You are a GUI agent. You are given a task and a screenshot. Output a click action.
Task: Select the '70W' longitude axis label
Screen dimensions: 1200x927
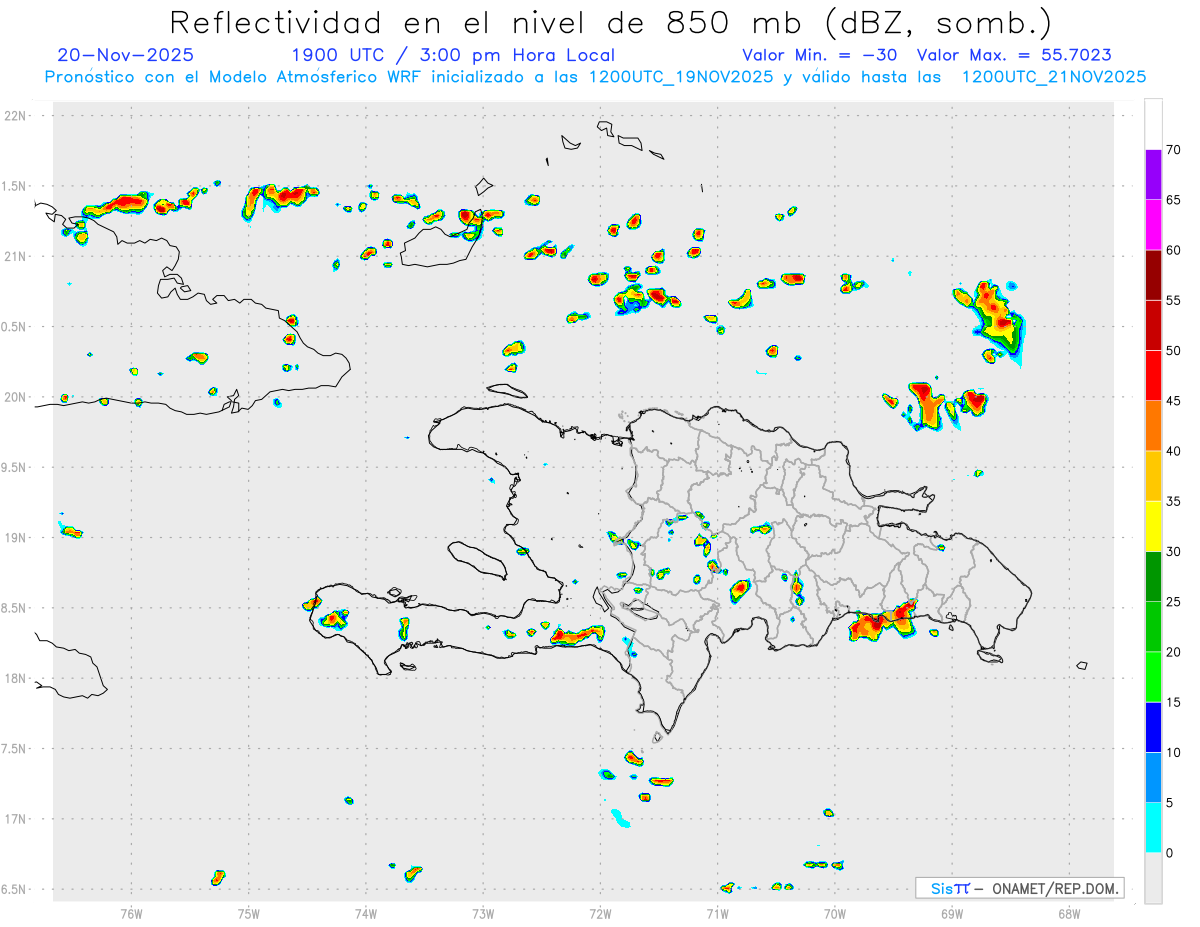(835, 913)
